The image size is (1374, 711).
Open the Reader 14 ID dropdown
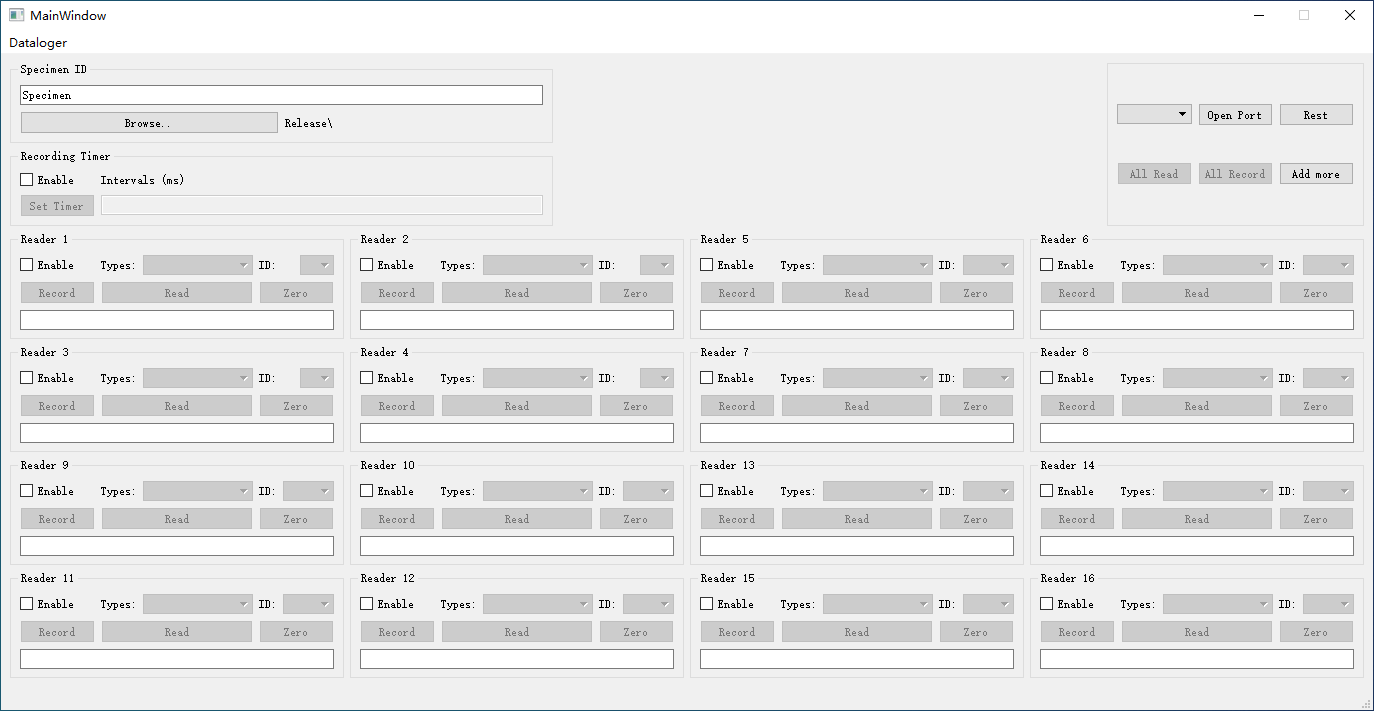(x=1328, y=491)
